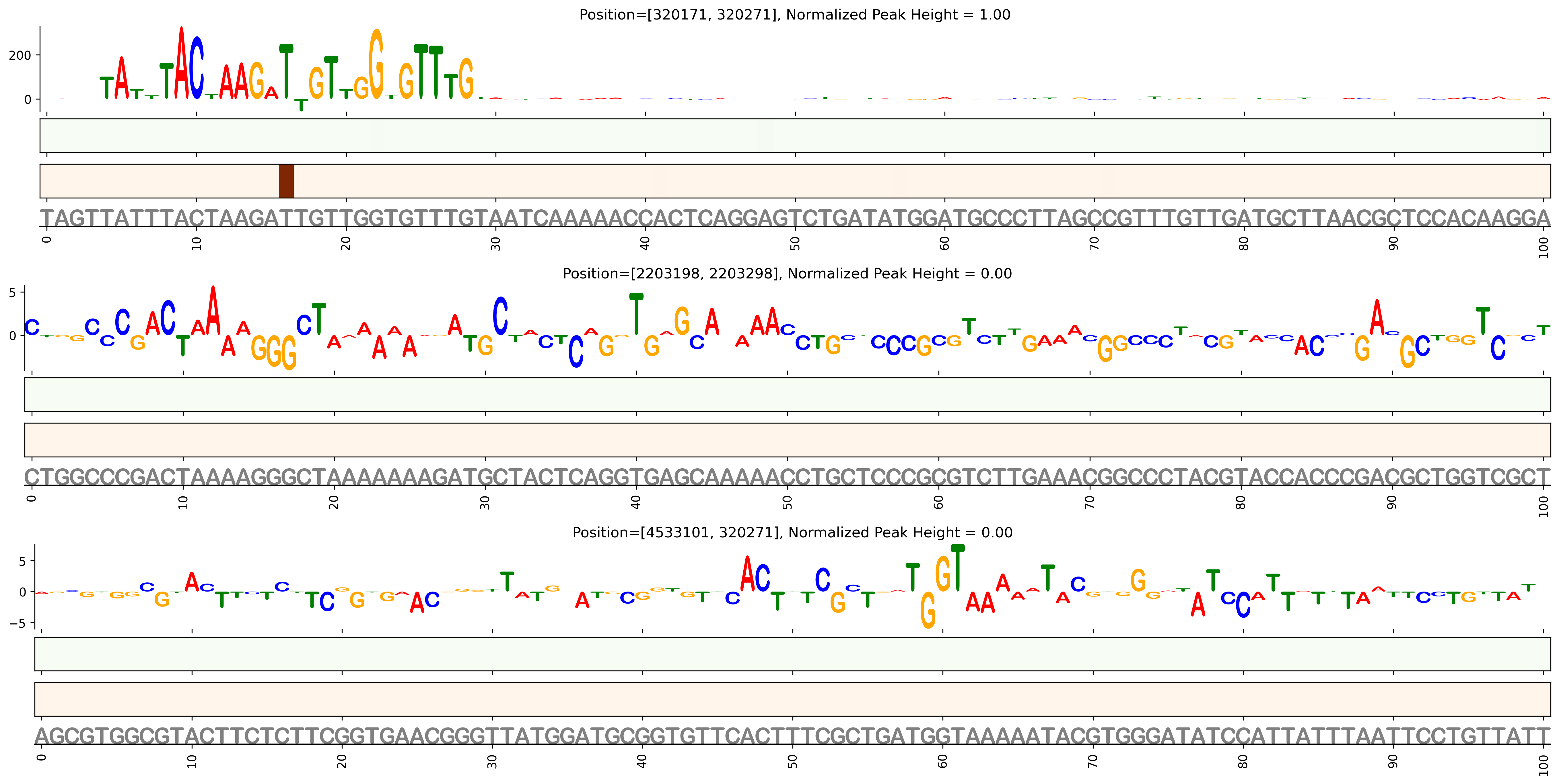Click the tall blue C in the top logo

pyautogui.click(x=197, y=67)
